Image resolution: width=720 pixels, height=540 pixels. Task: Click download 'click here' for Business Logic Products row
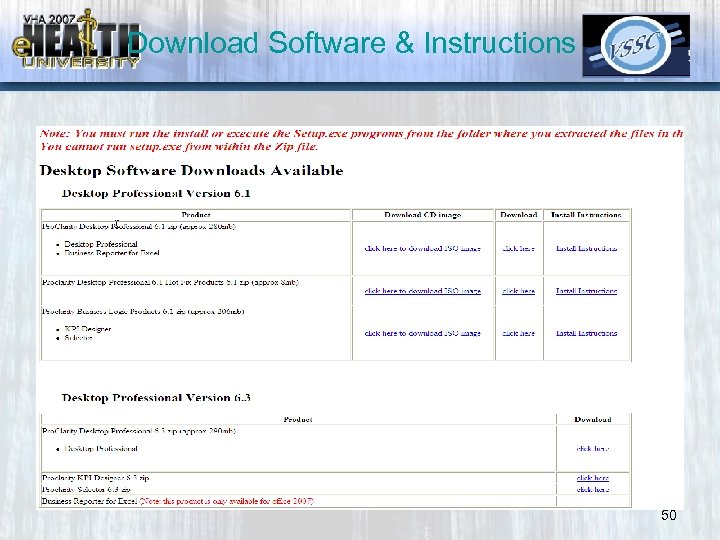518,333
